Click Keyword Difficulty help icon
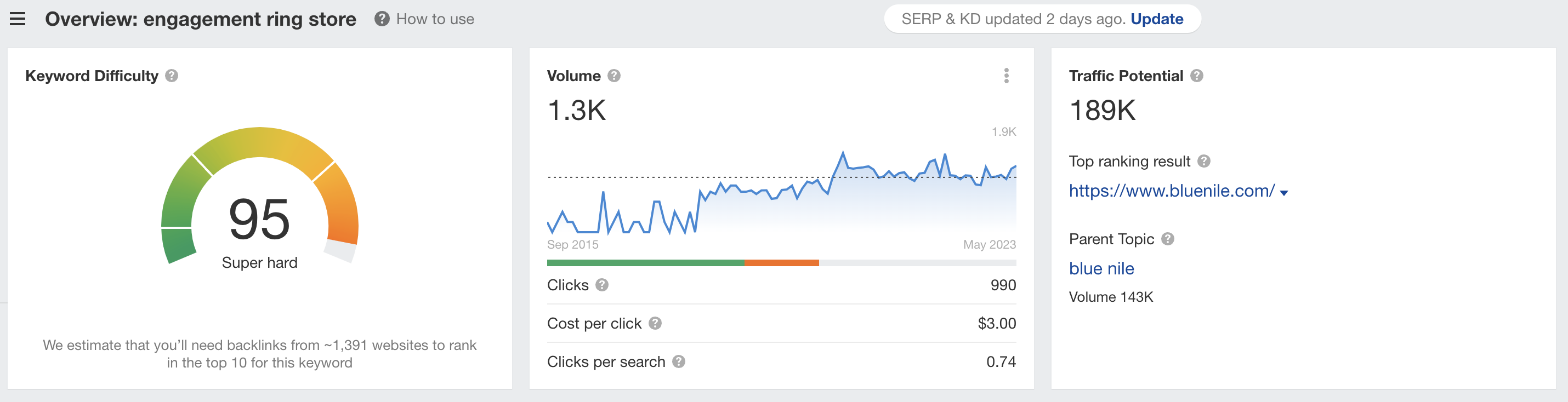The image size is (1568, 402). pyautogui.click(x=172, y=76)
